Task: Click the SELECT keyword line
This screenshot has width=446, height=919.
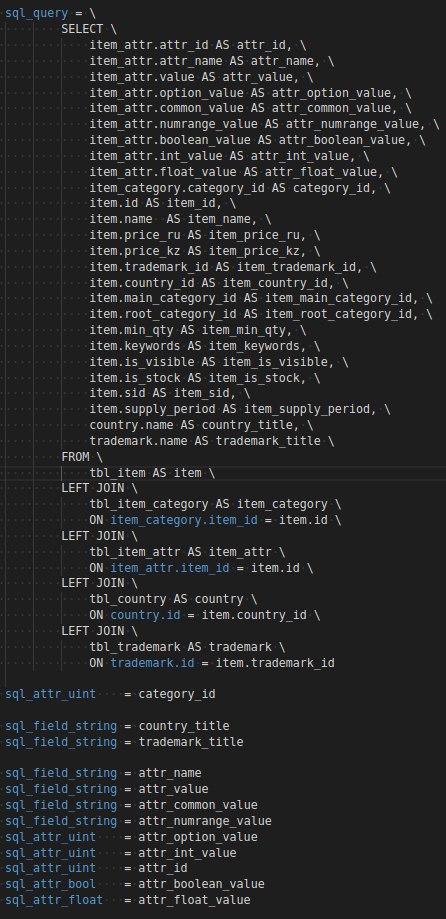Action: (x=89, y=29)
